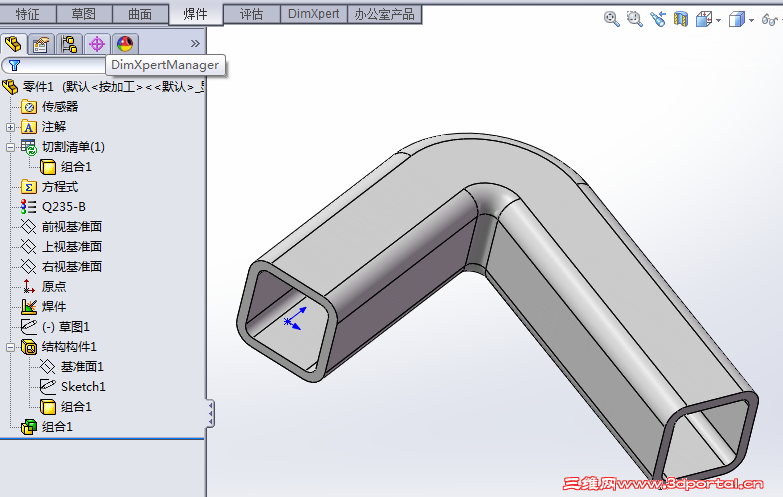Open the ConfigurationManager tab icon

tap(69, 44)
